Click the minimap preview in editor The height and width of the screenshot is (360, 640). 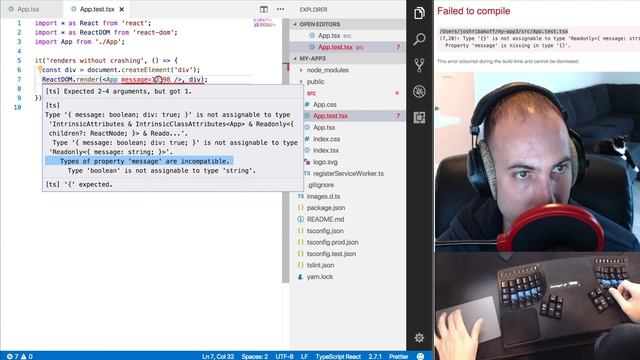(x=264, y=22)
